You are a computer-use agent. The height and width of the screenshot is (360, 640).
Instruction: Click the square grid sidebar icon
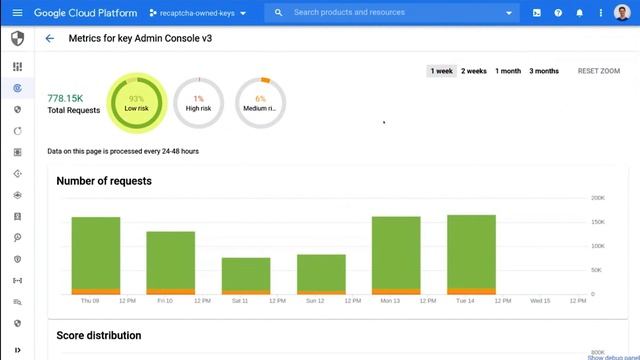point(17,152)
